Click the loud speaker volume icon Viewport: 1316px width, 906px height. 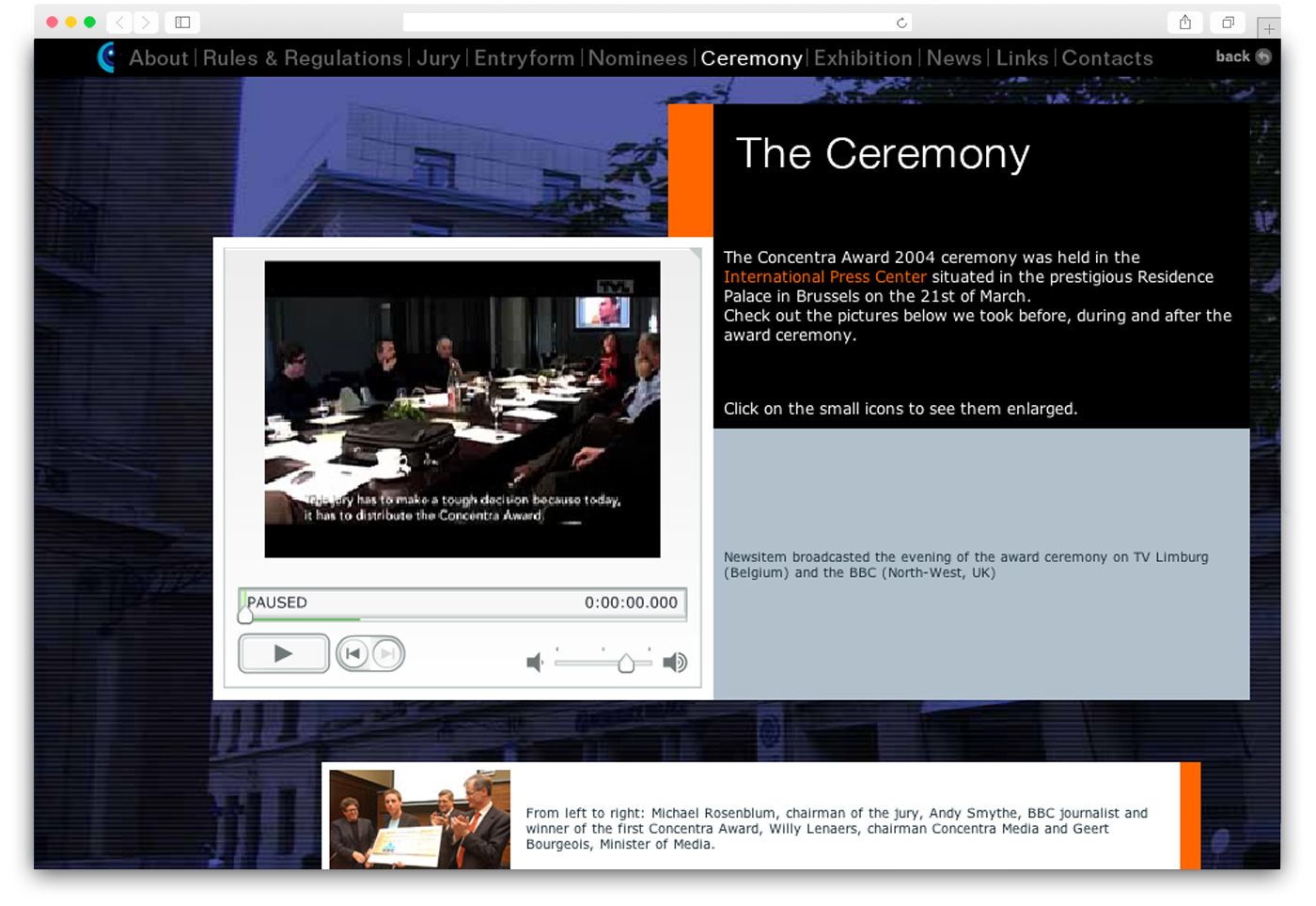675,663
